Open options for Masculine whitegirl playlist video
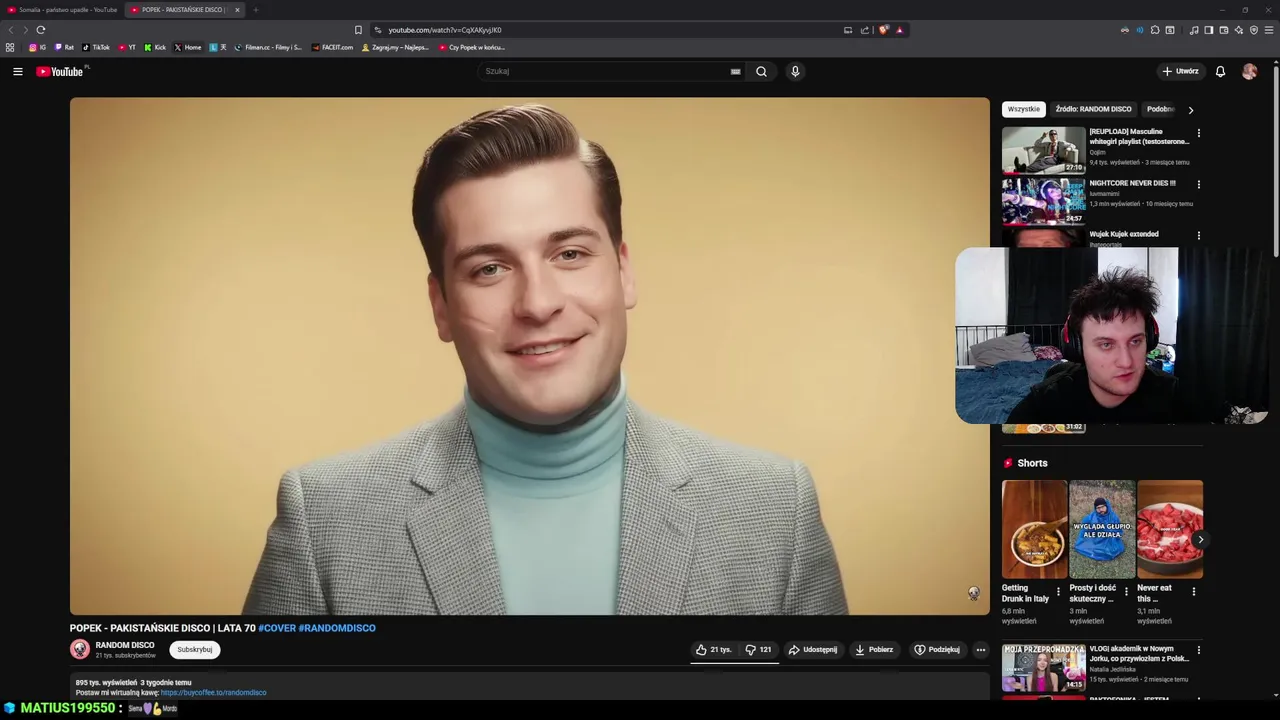Image resolution: width=1280 pixels, height=720 pixels. [1198, 133]
